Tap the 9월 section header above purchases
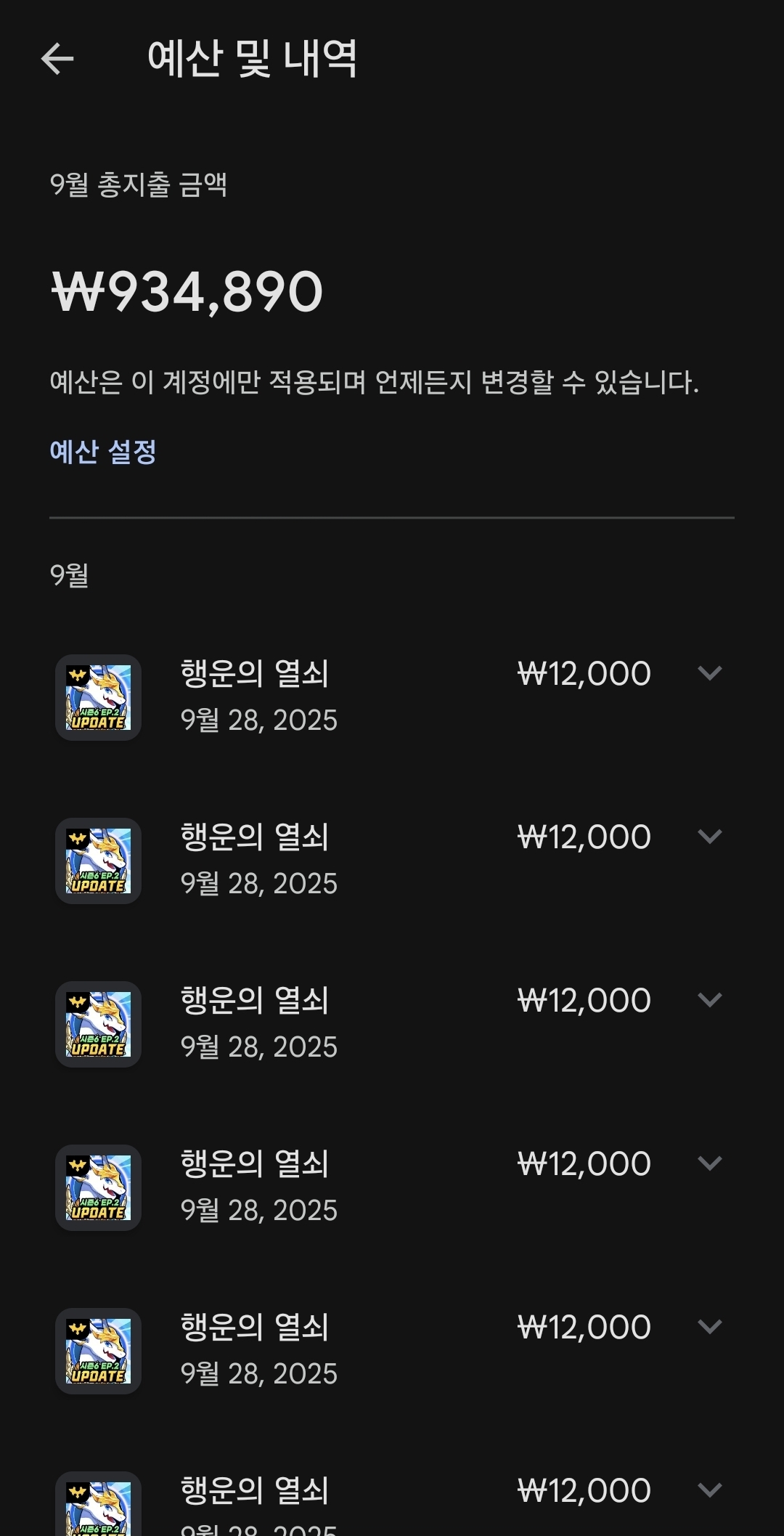784x1536 pixels. pyautogui.click(x=70, y=575)
